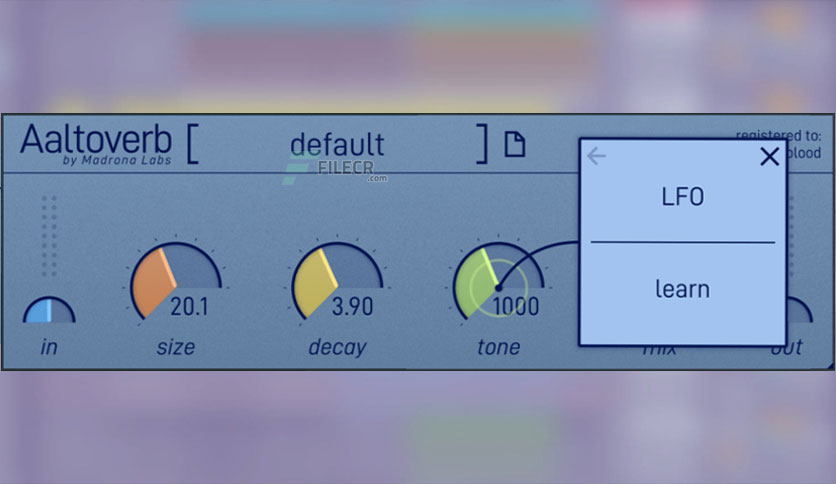Click the size value 20.1

click(x=189, y=306)
